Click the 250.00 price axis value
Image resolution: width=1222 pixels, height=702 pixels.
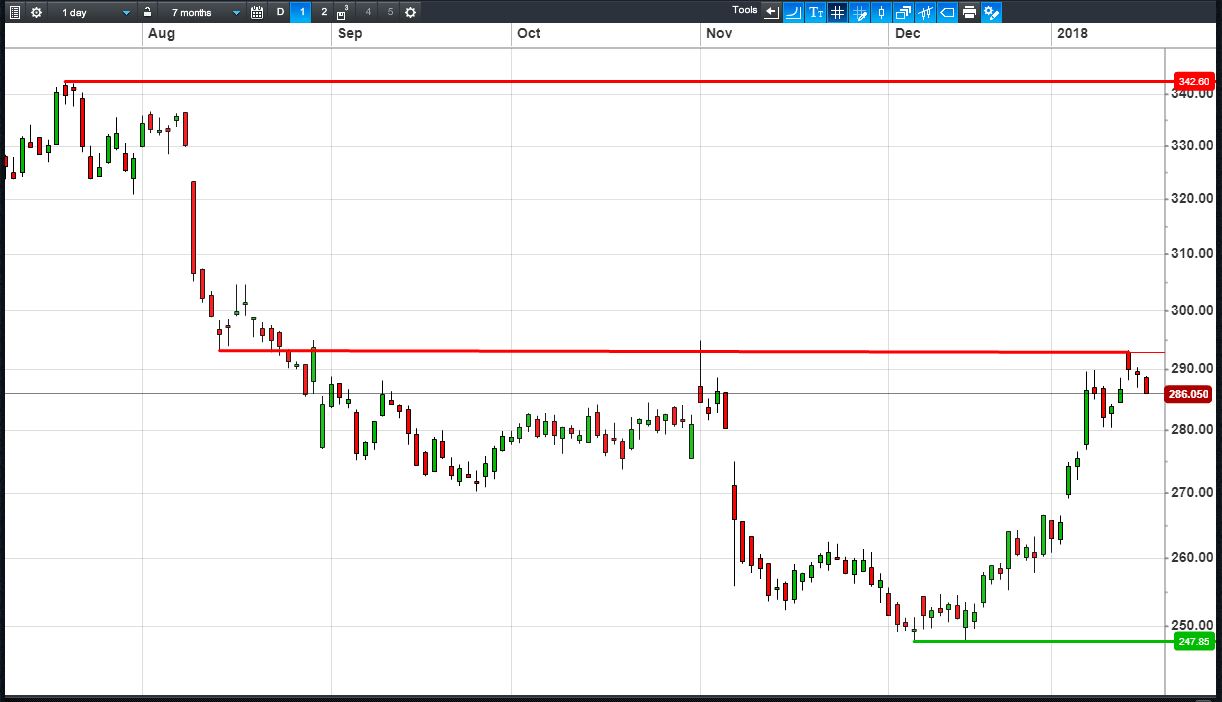[x=1193, y=626]
